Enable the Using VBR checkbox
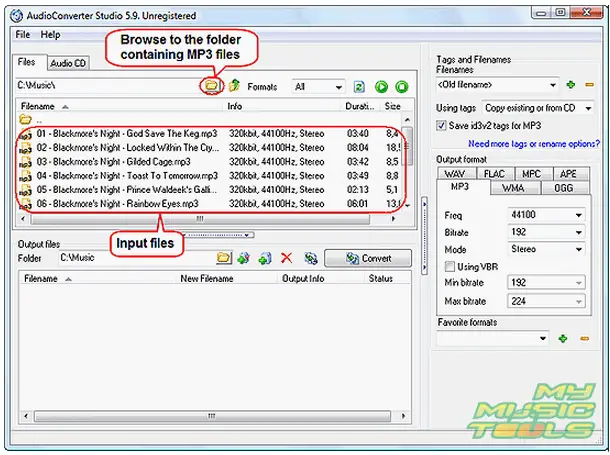The width and height of the screenshot is (610, 455). [449, 266]
